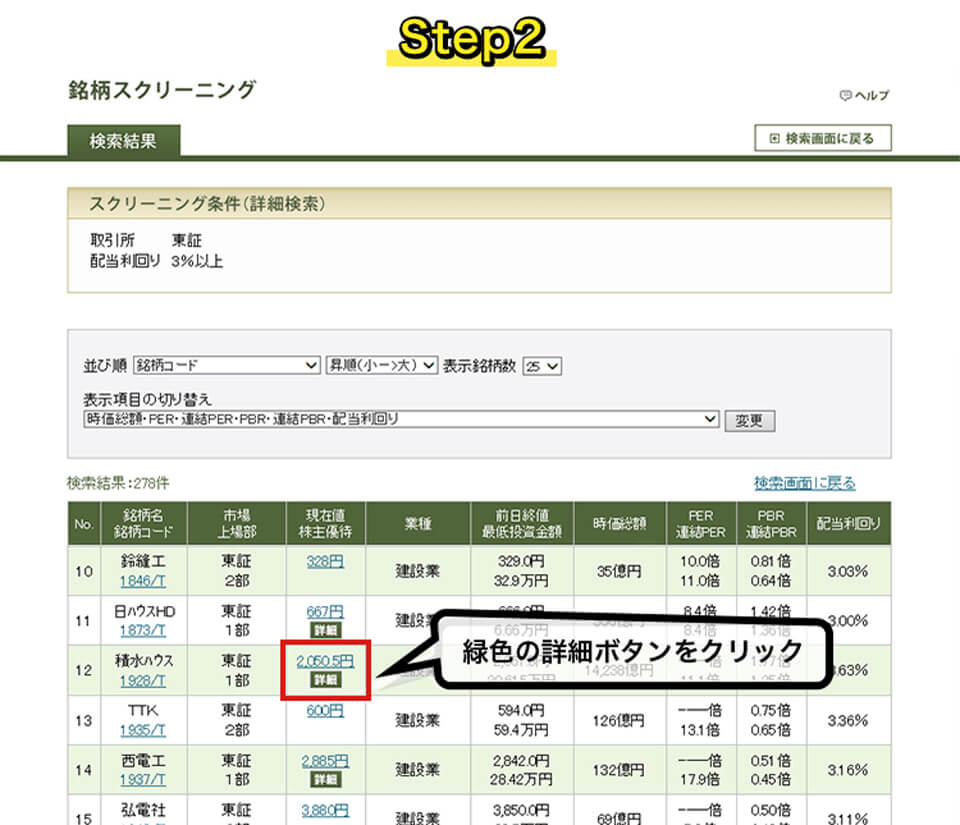
Task: Click the 変更 button
Action: [x=749, y=420]
